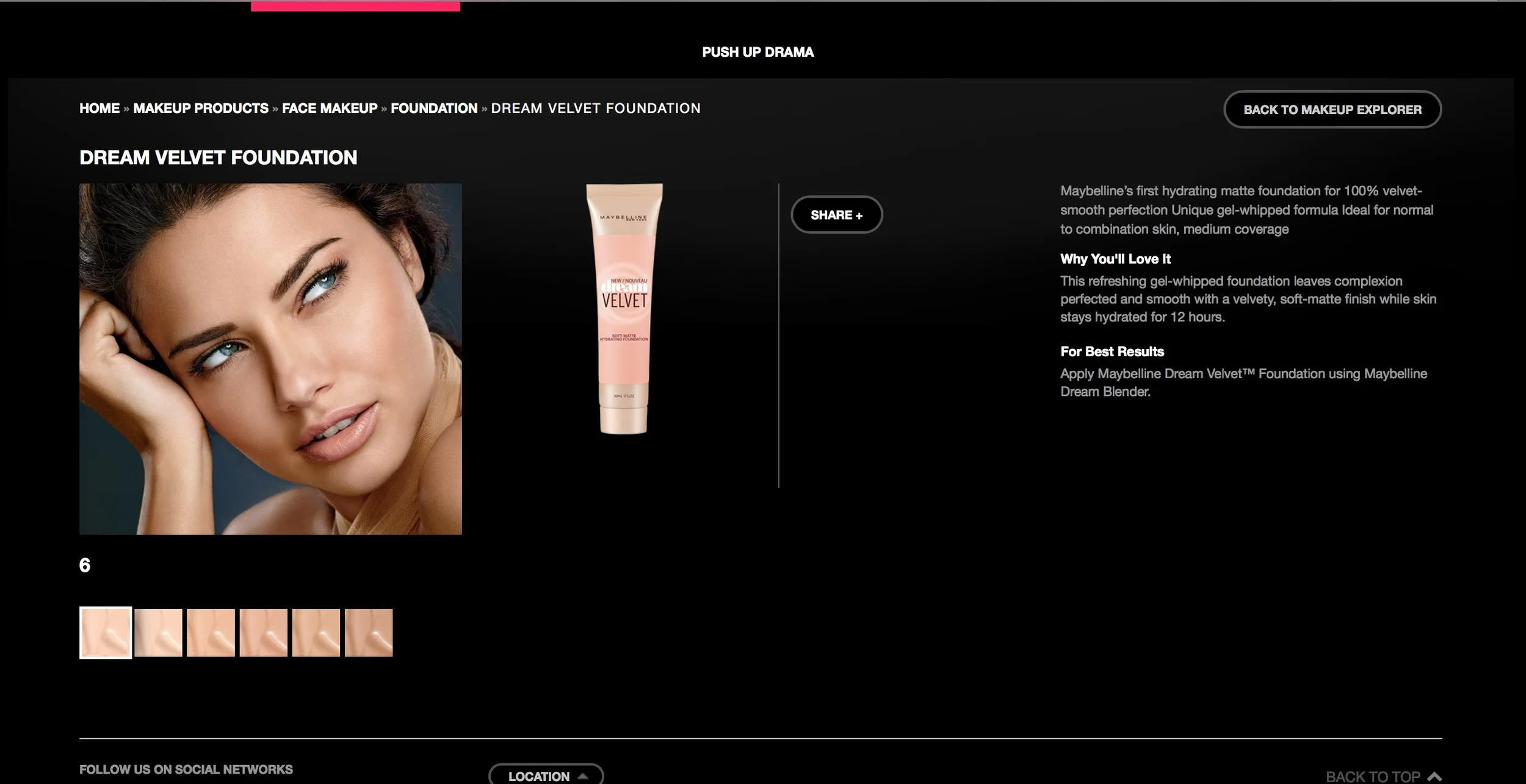Select the fifth foundation shade swatch
Image resolution: width=1526 pixels, height=784 pixels.
[x=316, y=633]
